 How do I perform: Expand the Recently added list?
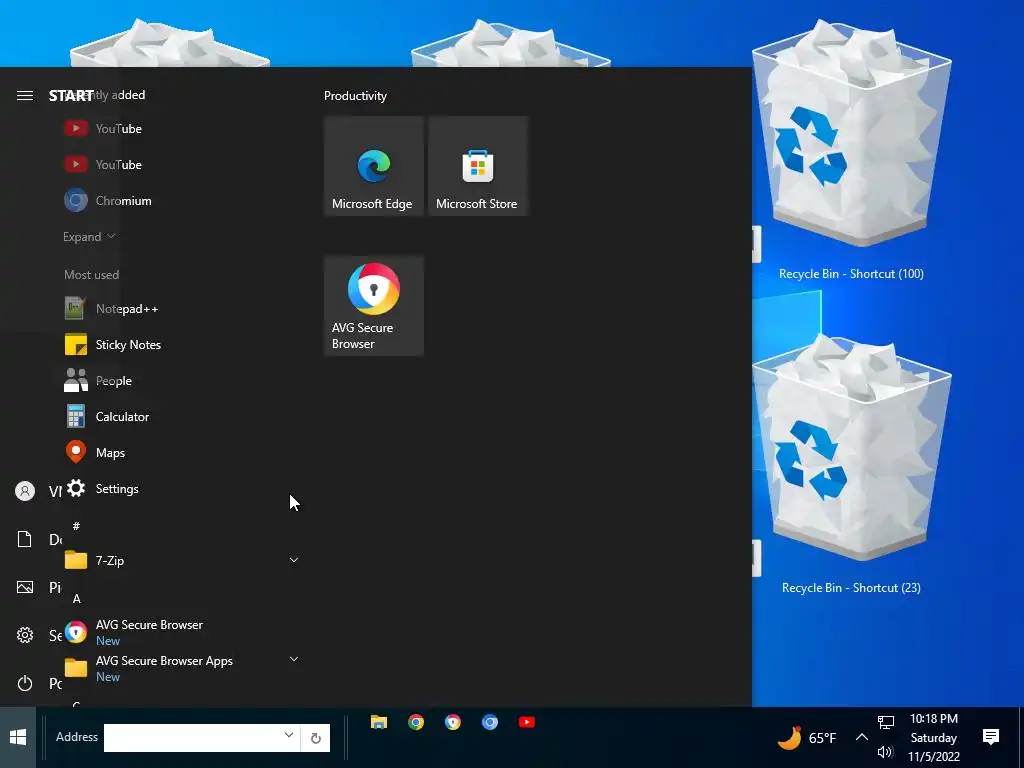(89, 236)
